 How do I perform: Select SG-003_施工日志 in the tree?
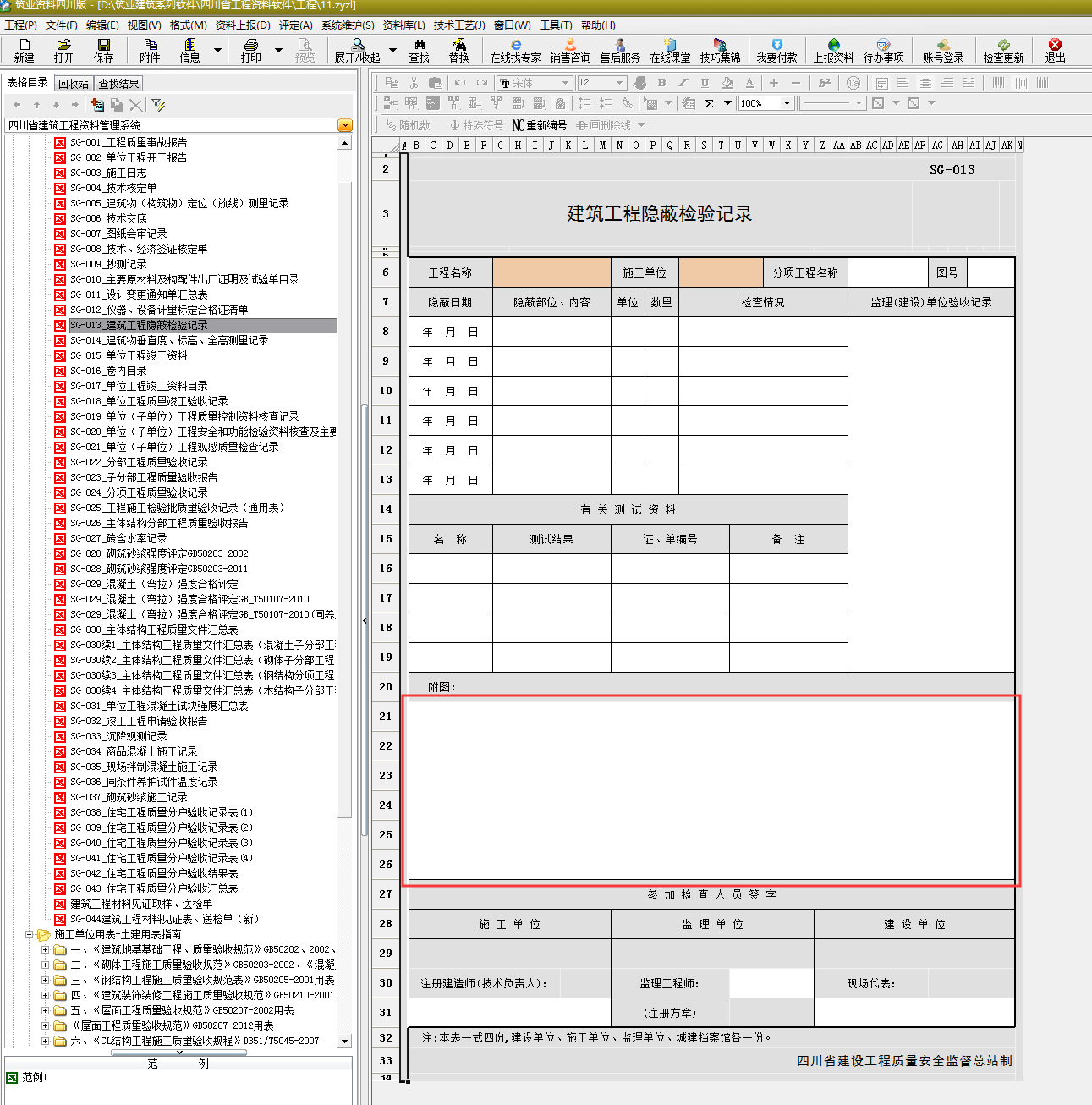[108, 173]
